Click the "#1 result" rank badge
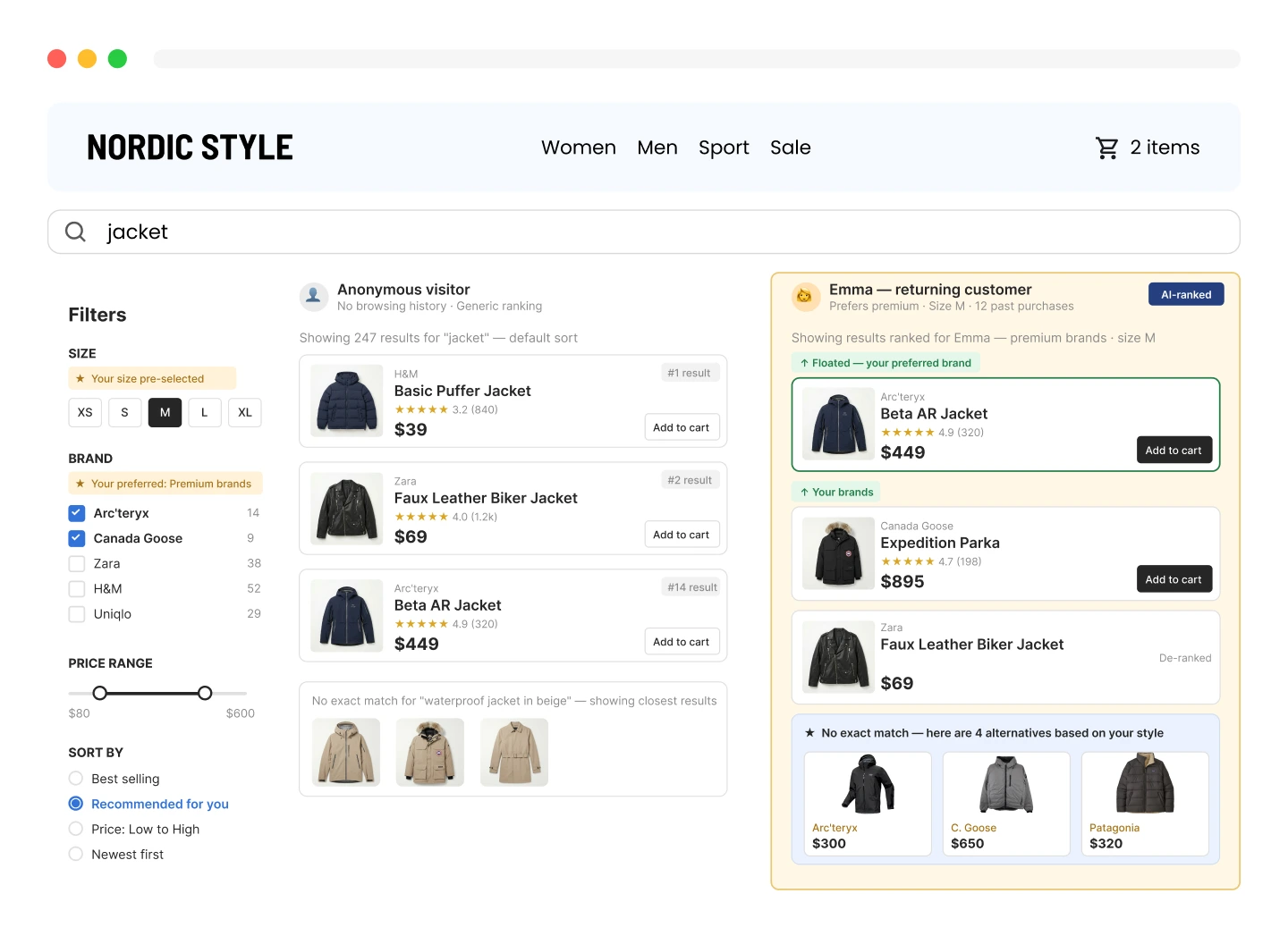Screen dimensions: 1288x936 [689, 373]
